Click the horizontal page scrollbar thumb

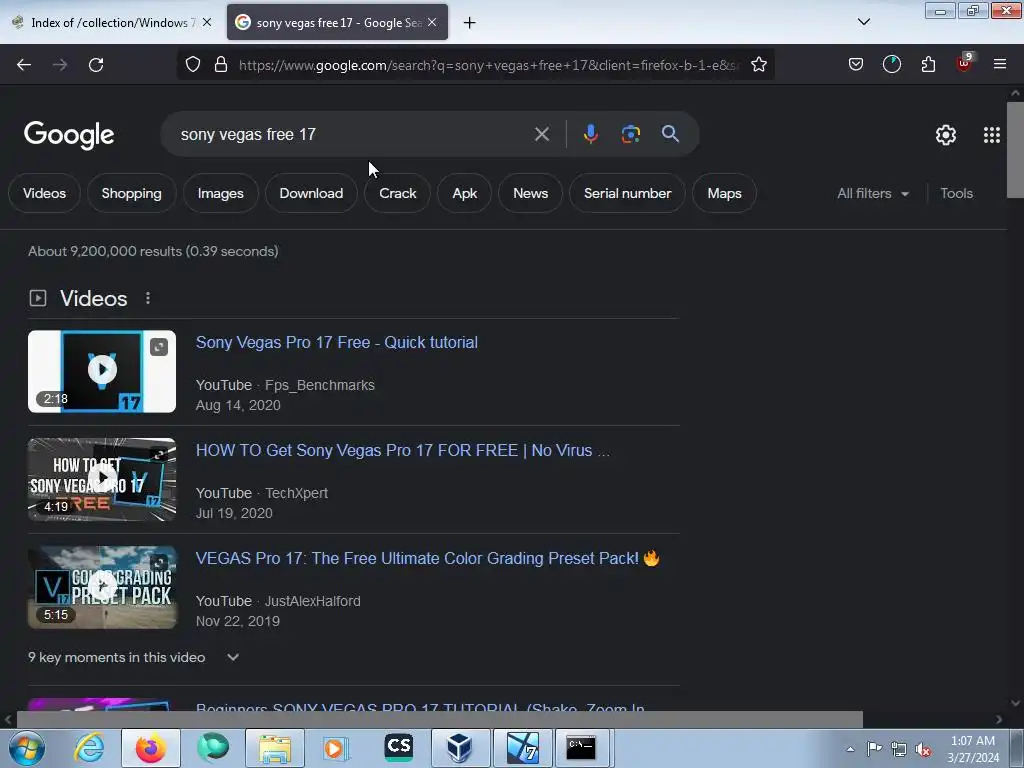[439, 720]
